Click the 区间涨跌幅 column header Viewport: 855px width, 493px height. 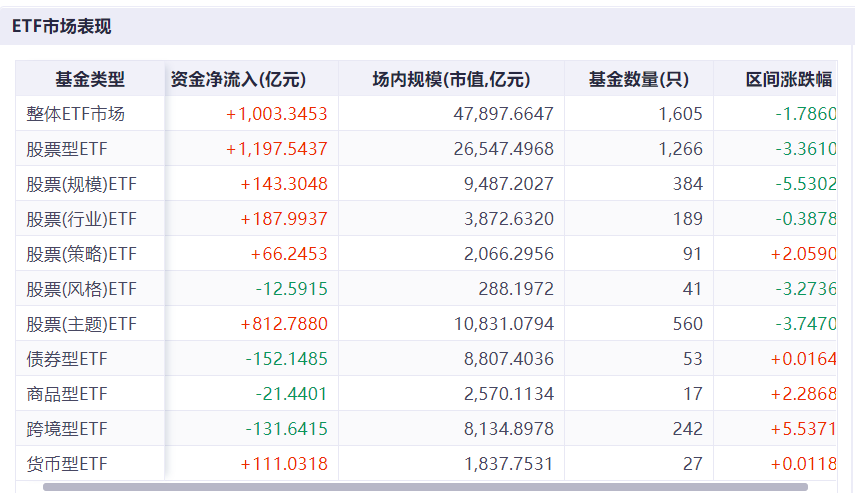pos(789,80)
